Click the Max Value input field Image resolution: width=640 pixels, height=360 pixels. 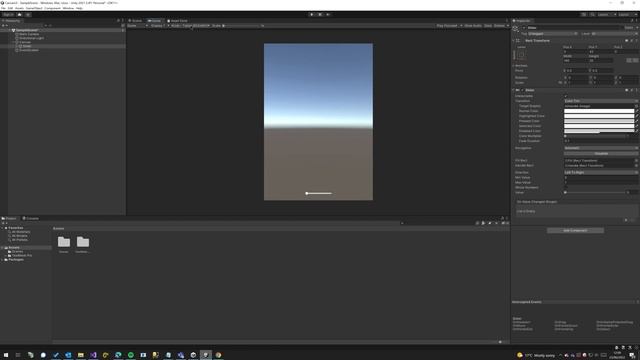[601, 182]
